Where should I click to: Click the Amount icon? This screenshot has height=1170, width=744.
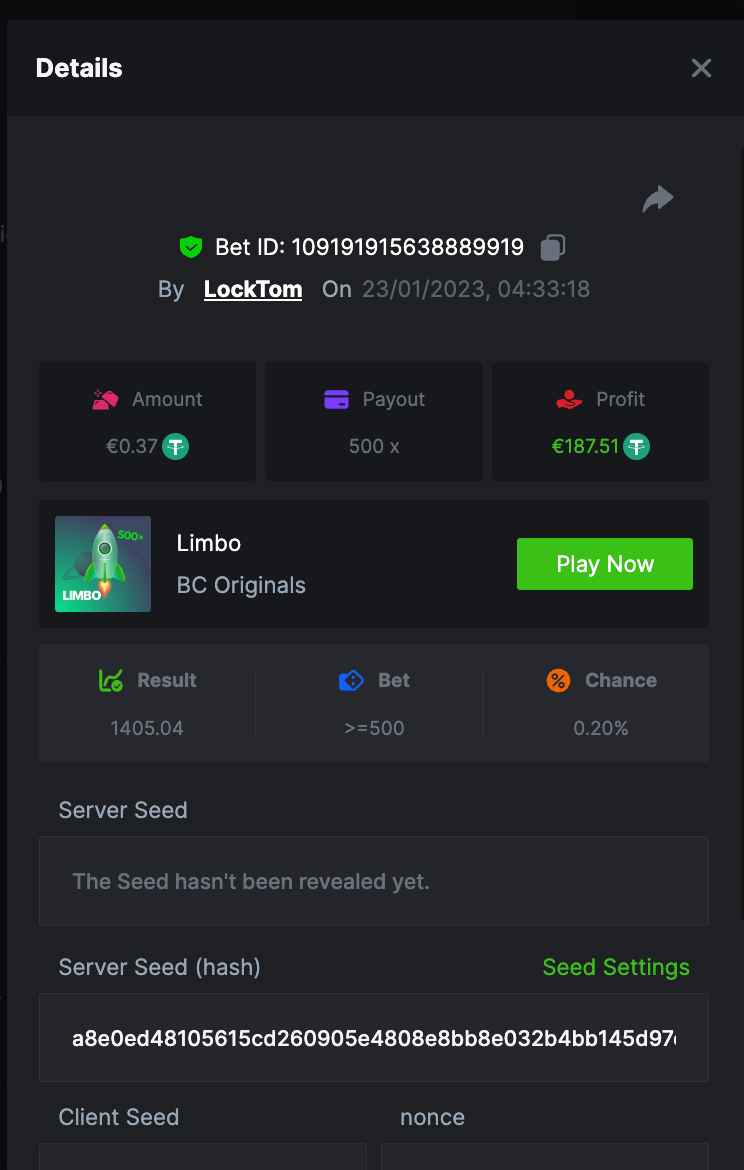pos(106,400)
